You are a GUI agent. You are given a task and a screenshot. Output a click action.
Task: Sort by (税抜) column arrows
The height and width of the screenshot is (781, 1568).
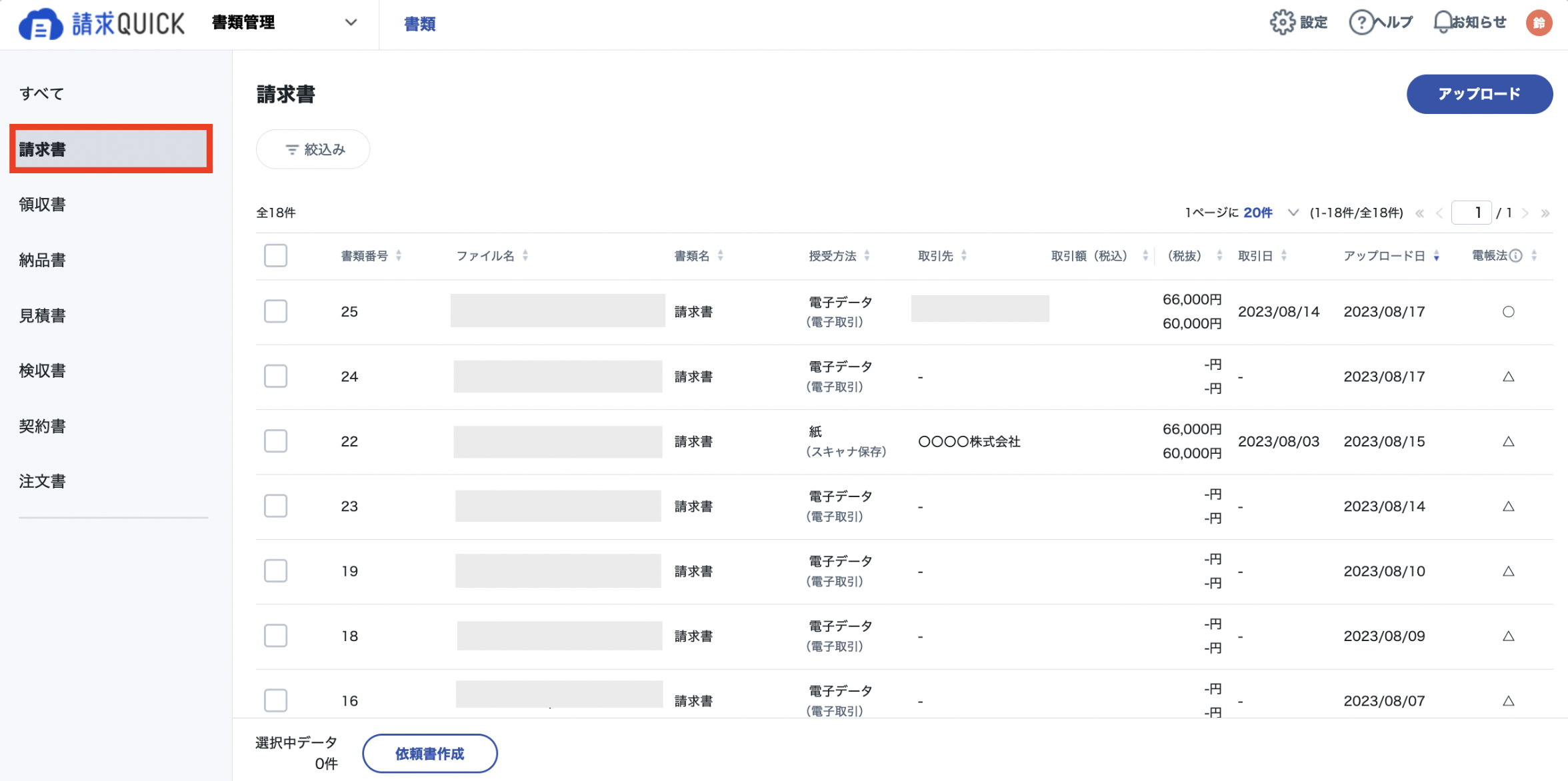(x=1219, y=256)
